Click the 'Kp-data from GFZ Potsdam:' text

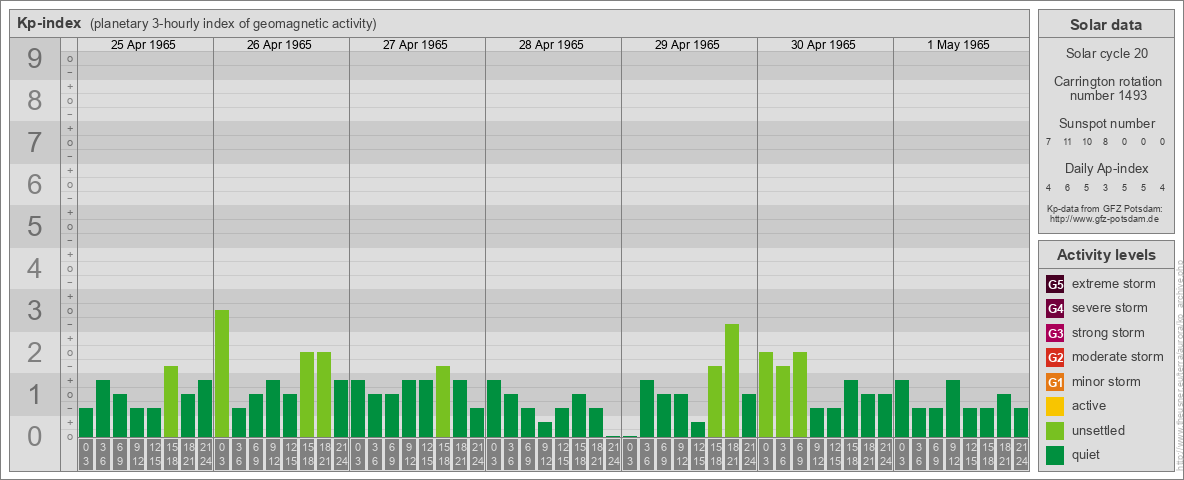pos(1107,208)
